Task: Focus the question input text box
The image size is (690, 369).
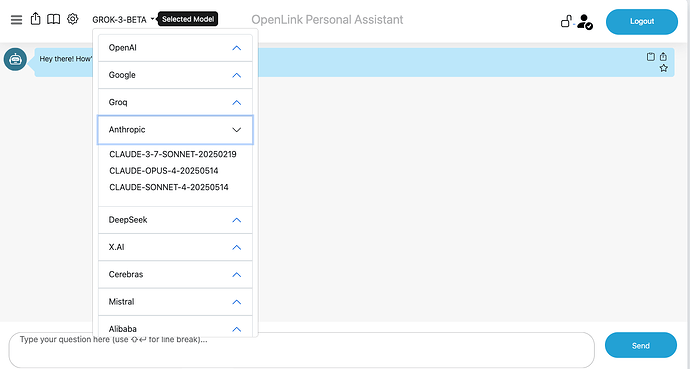Action: (301, 350)
